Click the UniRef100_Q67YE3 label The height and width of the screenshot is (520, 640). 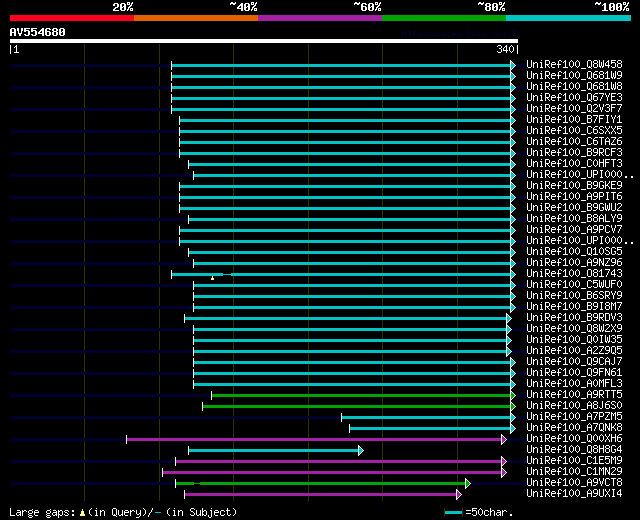tap(574, 97)
